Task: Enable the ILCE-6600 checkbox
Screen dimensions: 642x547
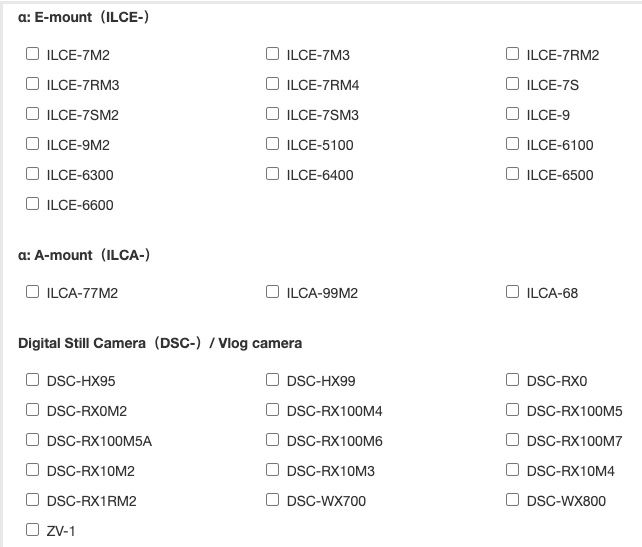Action: (x=33, y=204)
